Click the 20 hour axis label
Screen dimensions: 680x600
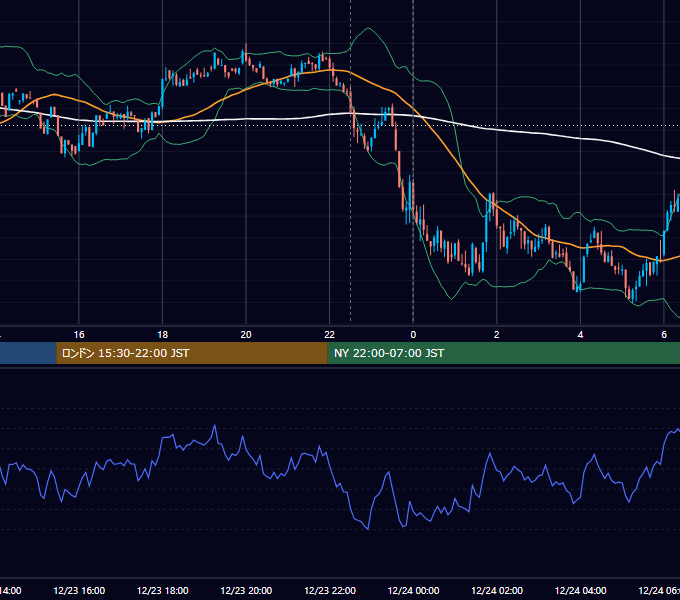(x=246, y=335)
